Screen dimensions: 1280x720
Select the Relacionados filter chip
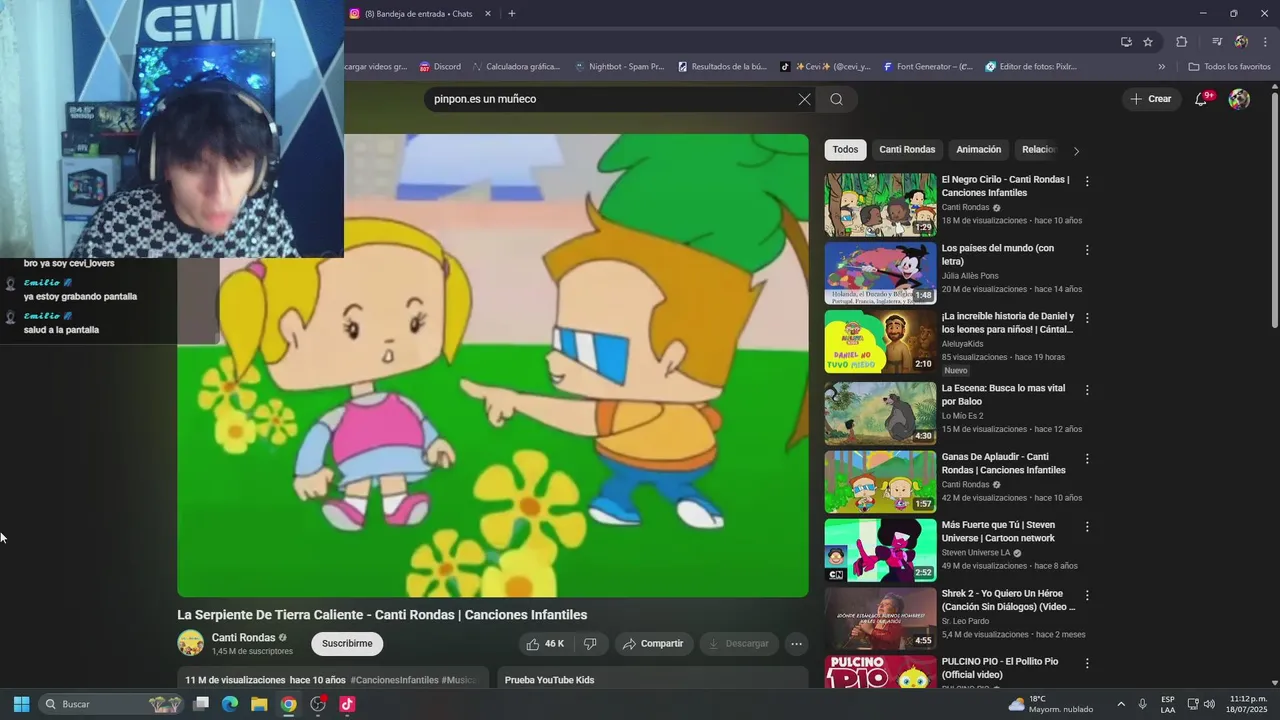[x=1038, y=150]
